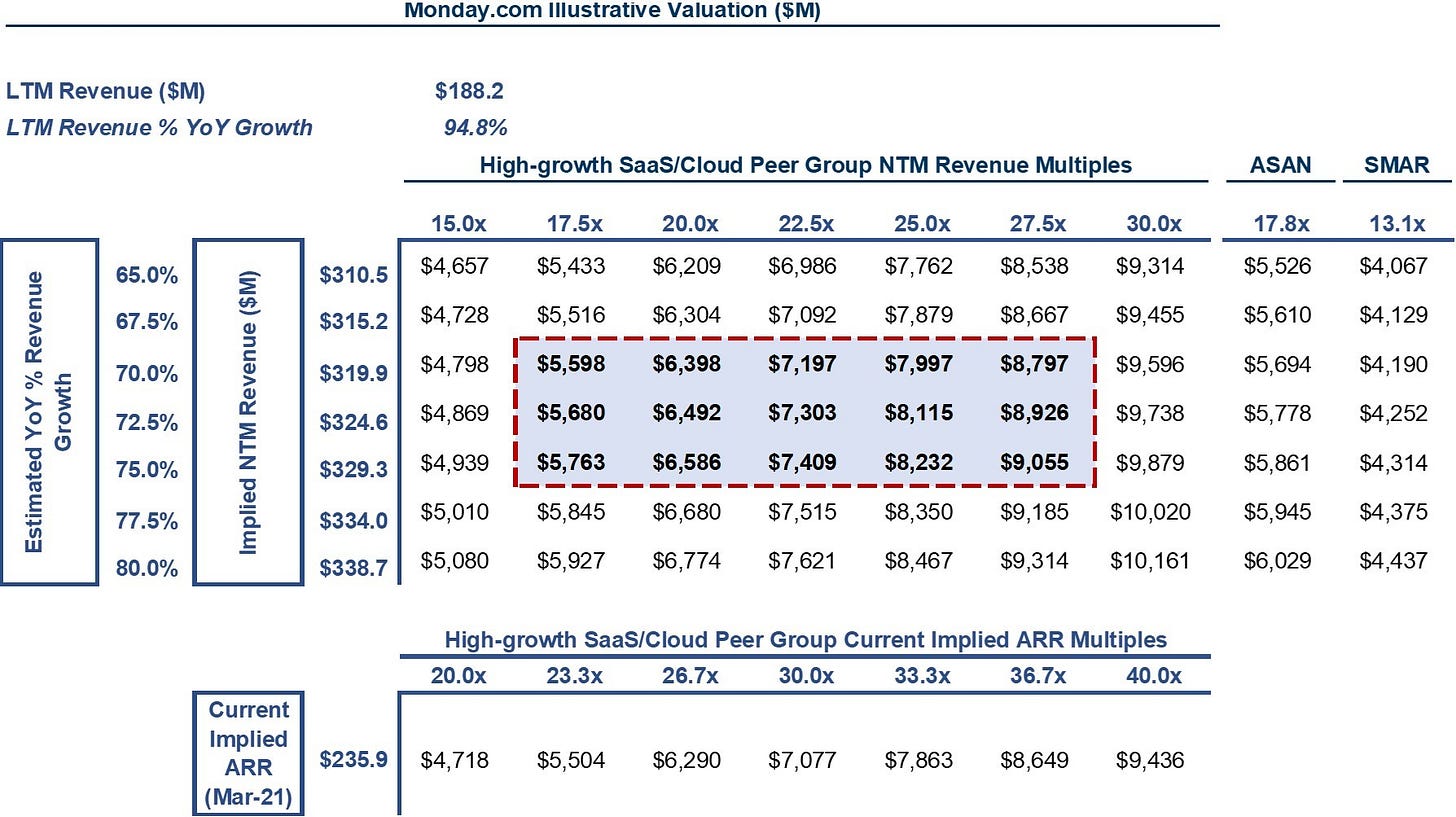Select the $188.2 LTM revenue value
1456x817 pixels.
(469, 91)
